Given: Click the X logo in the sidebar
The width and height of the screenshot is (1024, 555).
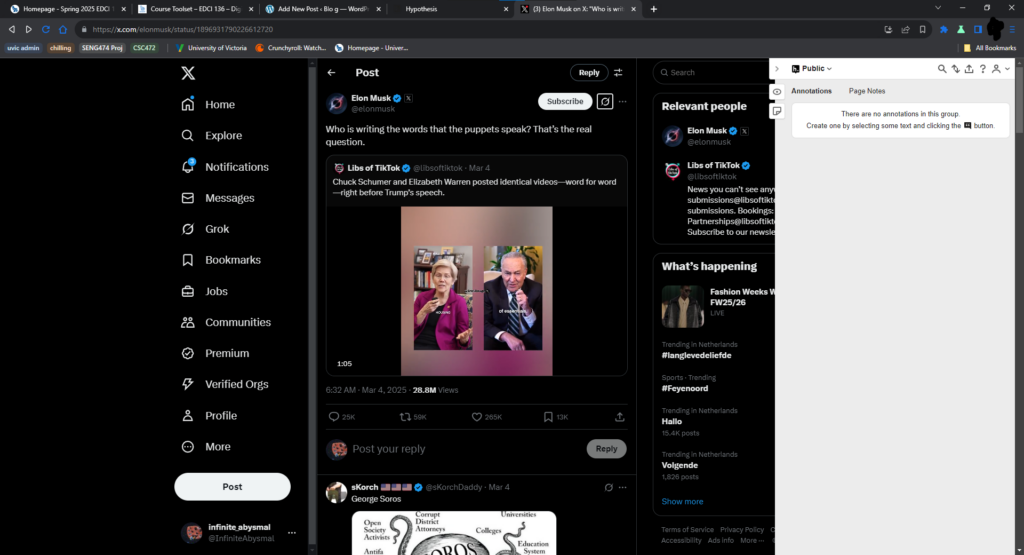Looking at the screenshot, I should [x=188, y=73].
